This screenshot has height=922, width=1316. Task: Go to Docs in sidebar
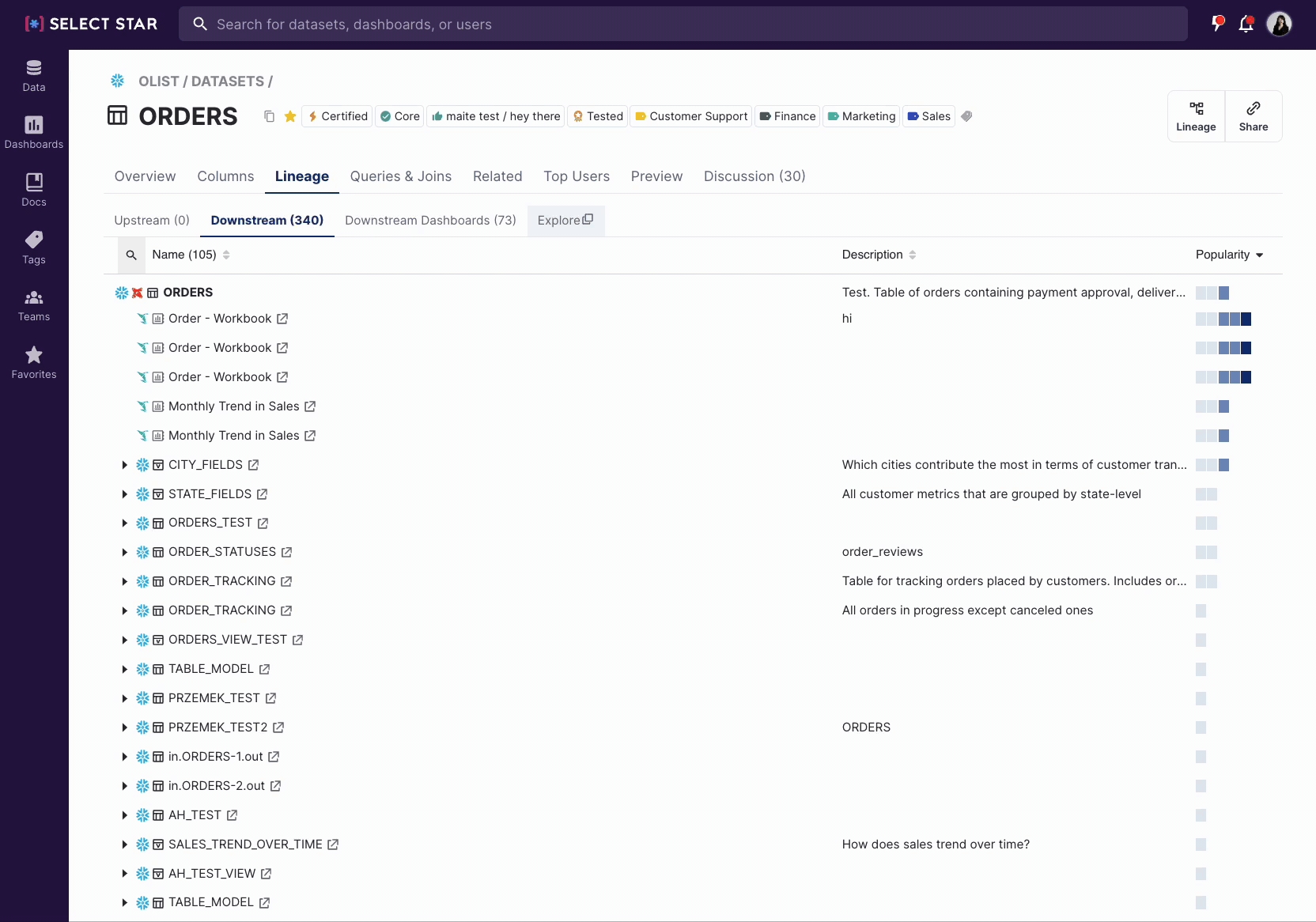[33, 191]
